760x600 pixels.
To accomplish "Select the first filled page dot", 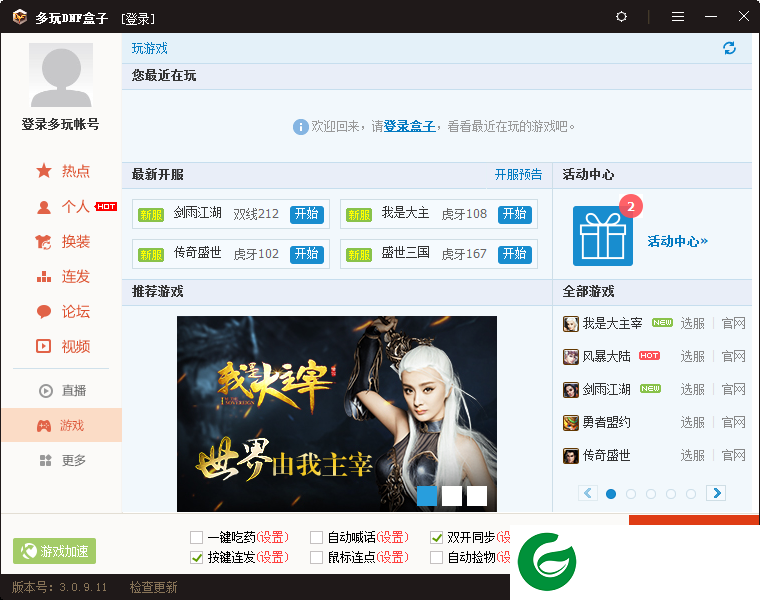I will pos(611,494).
